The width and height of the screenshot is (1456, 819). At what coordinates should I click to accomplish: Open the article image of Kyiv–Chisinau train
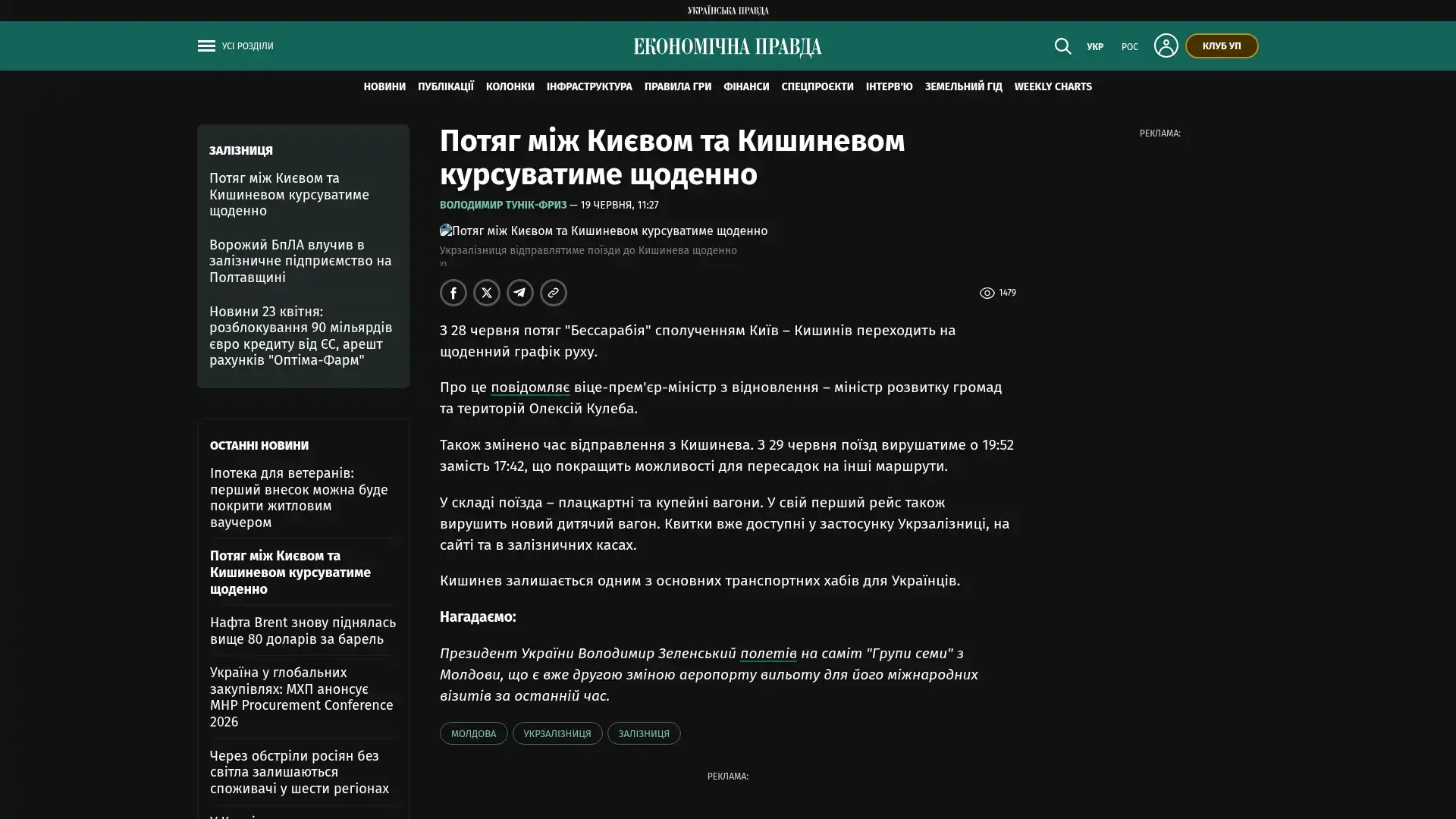tap(604, 231)
